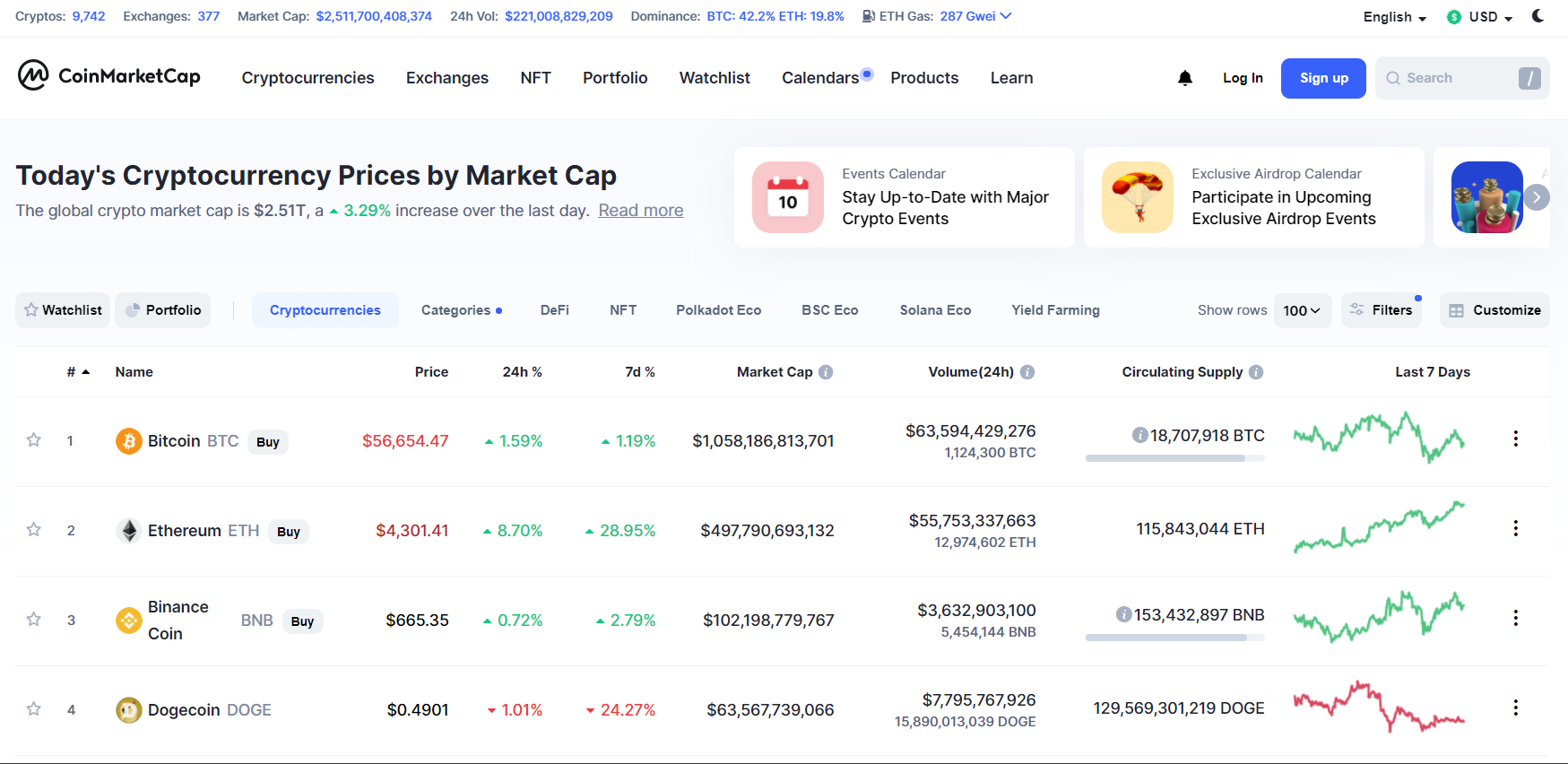Open the Learn nav menu
This screenshot has width=1568, height=764.
pyautogui.click(x=1011, y=78)
